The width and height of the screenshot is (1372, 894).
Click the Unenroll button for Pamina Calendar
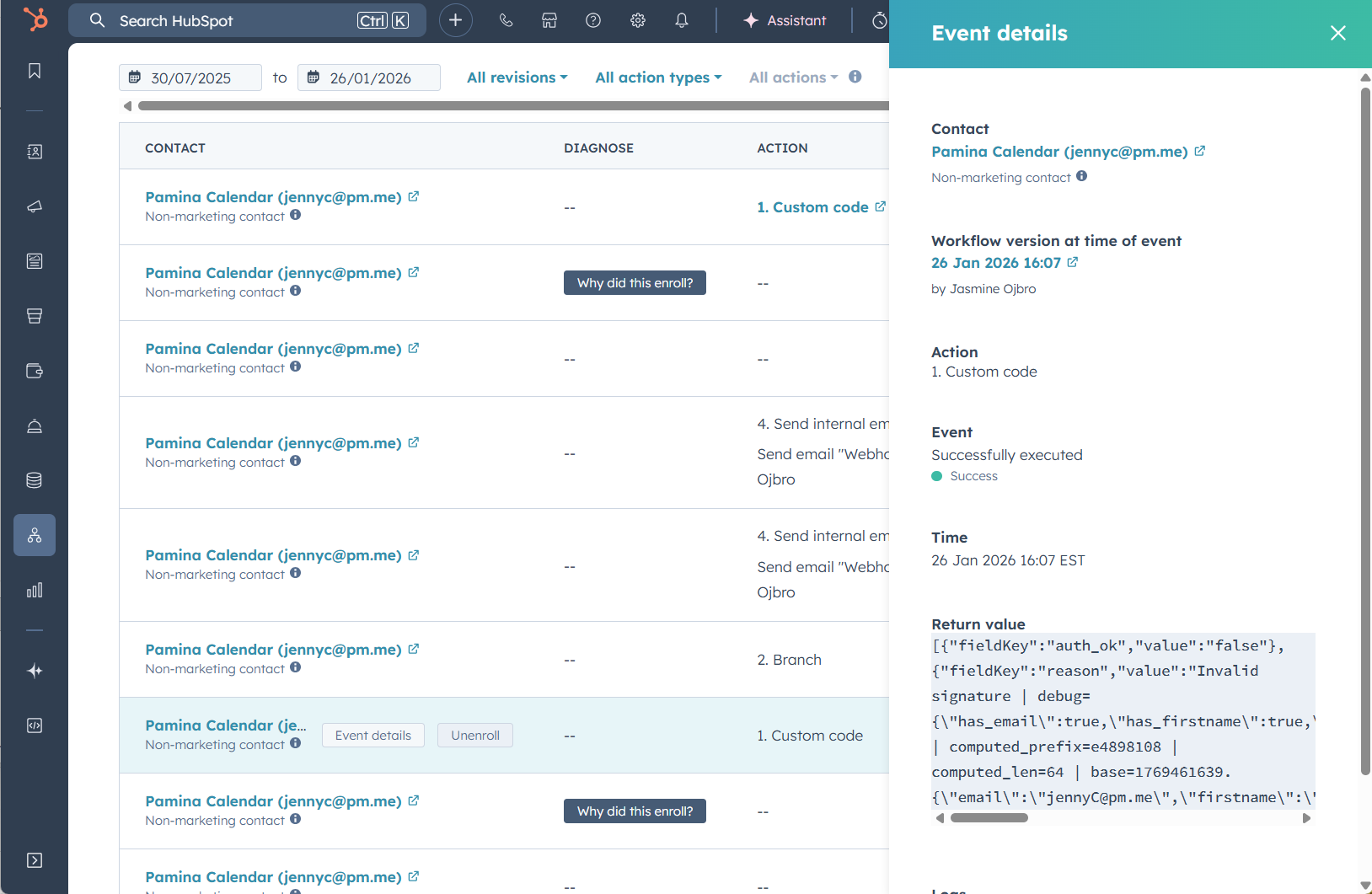(x=475, y=735)
